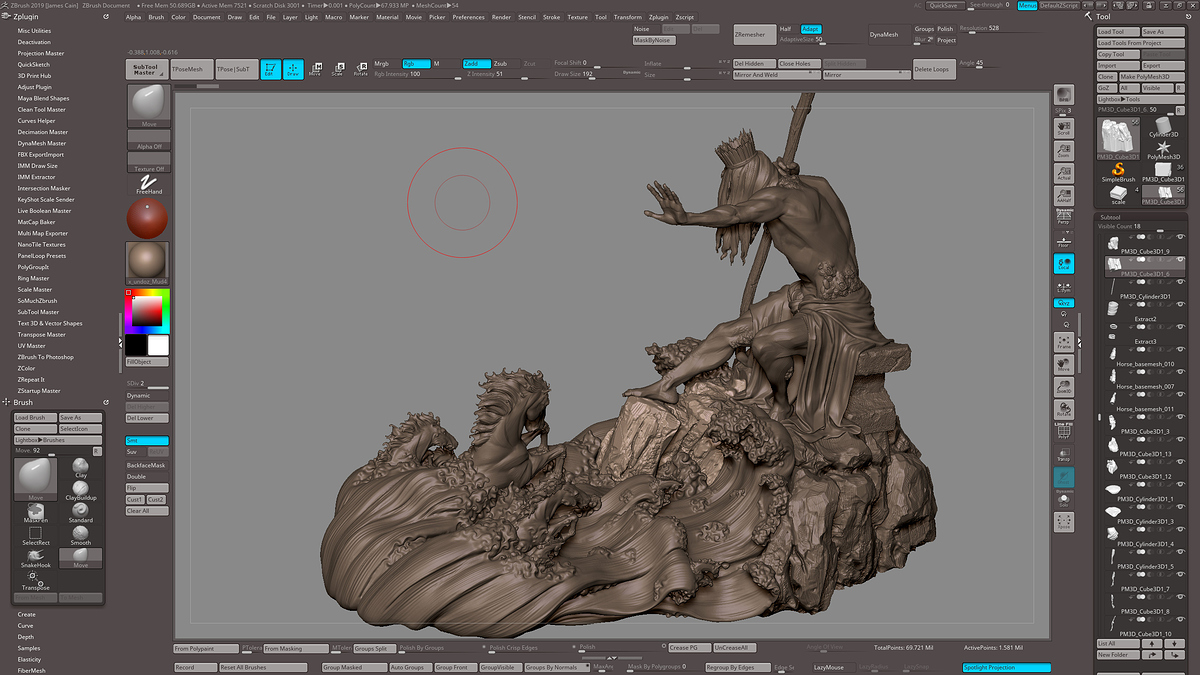
Task: Toggle Persp perspective view
Action: pyautogui.click(x=1063, y=217)
